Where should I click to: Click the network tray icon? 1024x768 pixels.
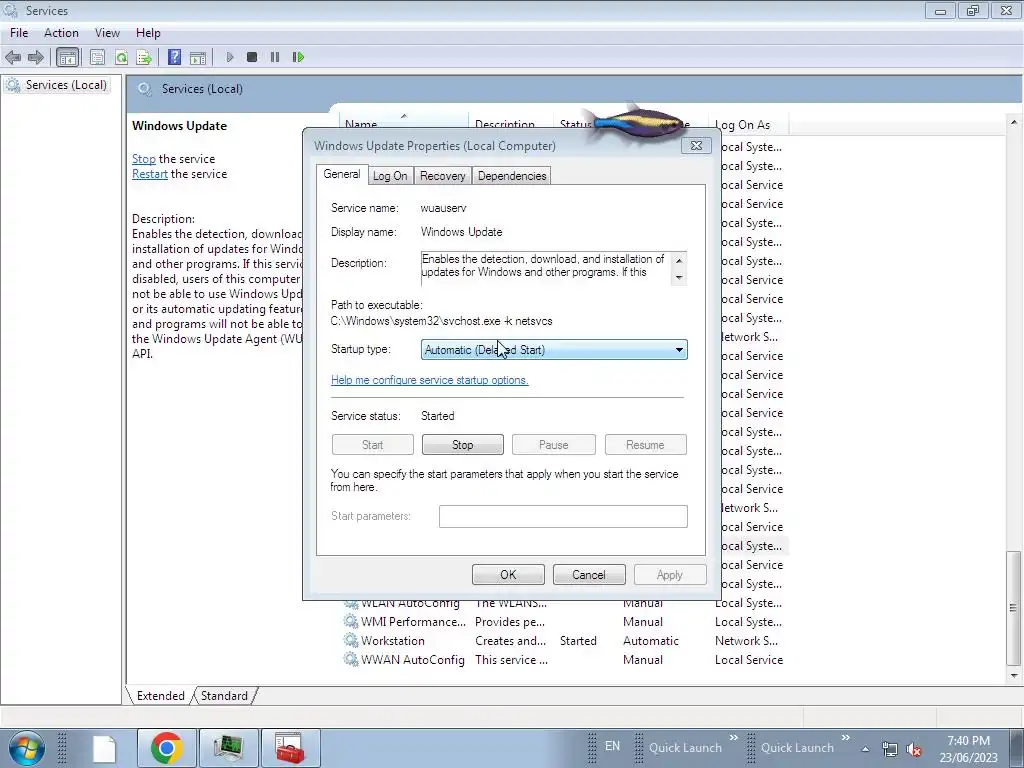point(889,749)
